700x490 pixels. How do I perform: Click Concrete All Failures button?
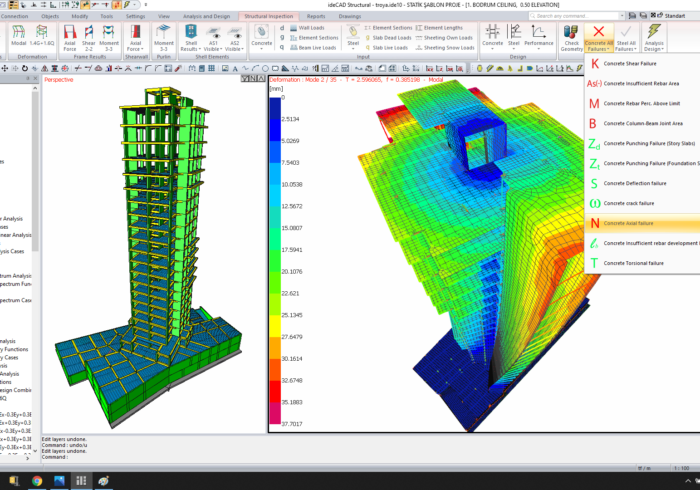coord(599,36)
